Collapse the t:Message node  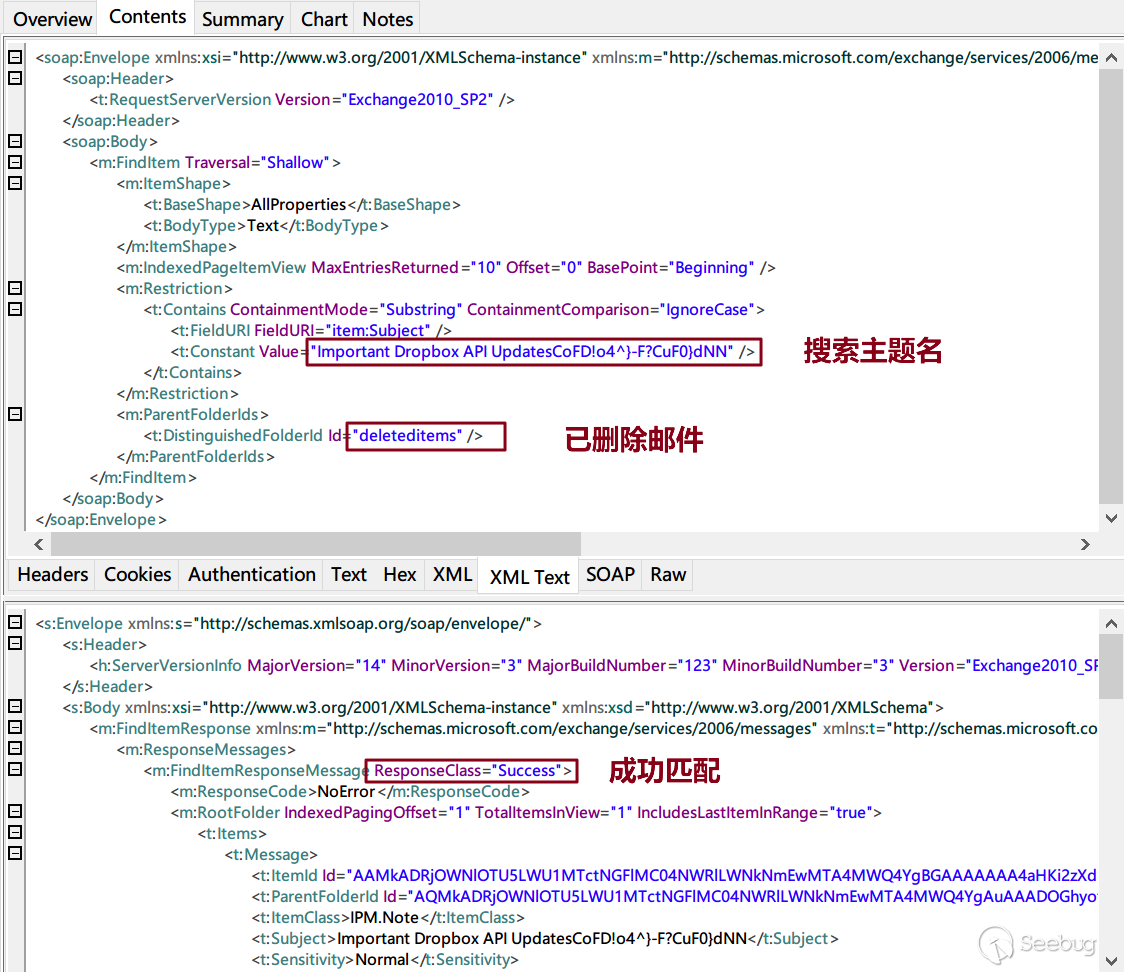15,853
